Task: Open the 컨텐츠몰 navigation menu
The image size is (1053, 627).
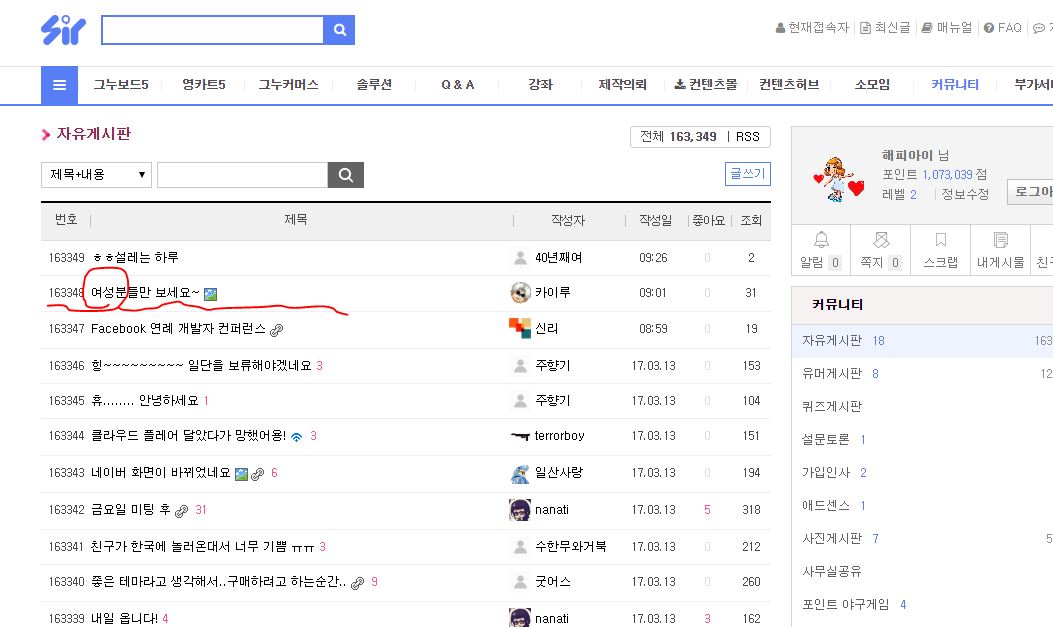Action: (706, 85)
